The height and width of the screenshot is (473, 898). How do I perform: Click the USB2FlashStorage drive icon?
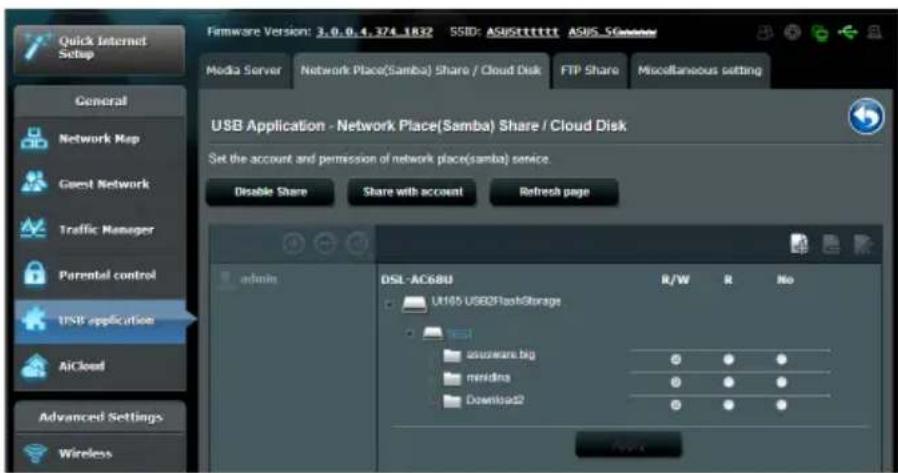tap(414, 303)
